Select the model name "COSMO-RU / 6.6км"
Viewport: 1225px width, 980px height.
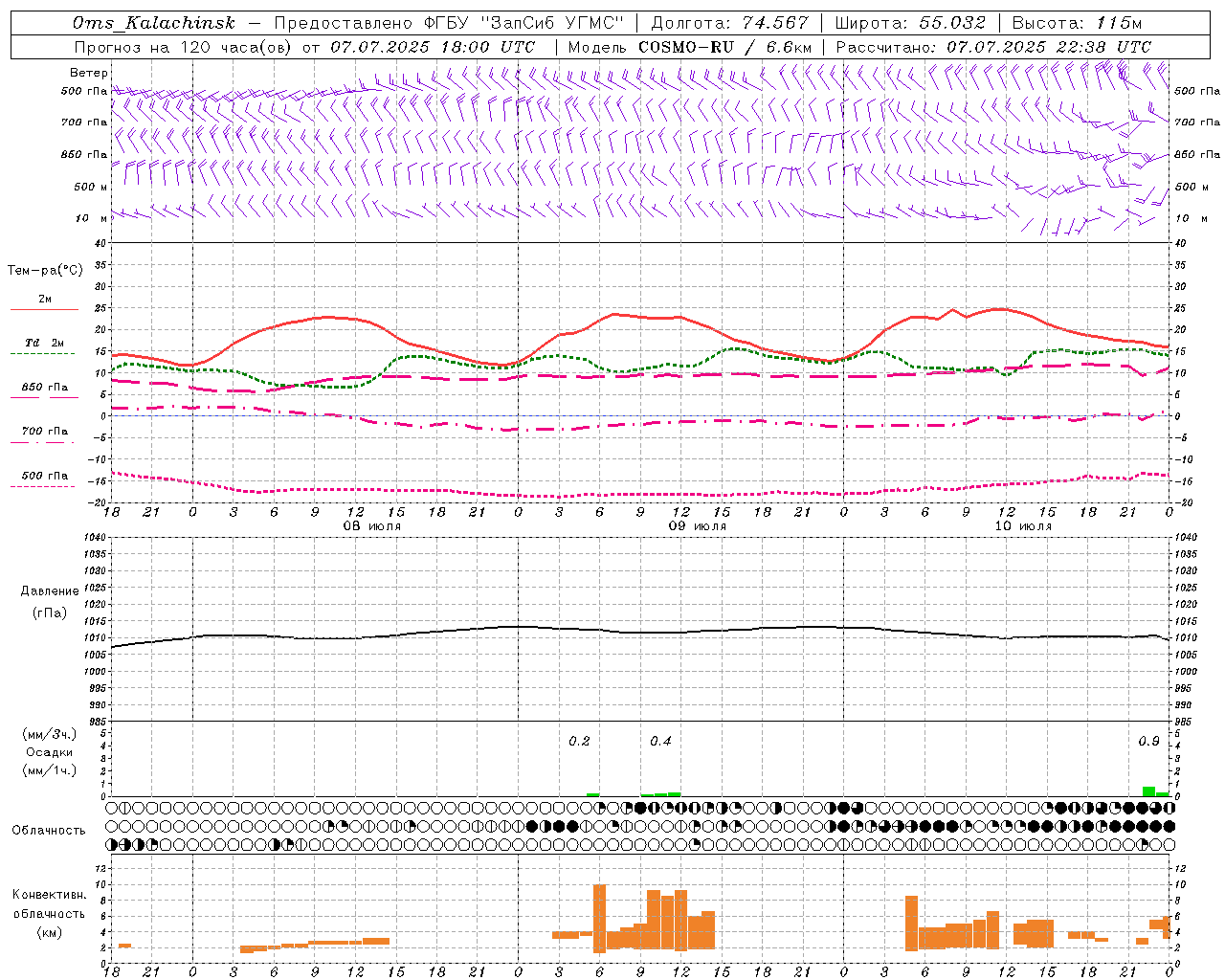click(725, 47)
